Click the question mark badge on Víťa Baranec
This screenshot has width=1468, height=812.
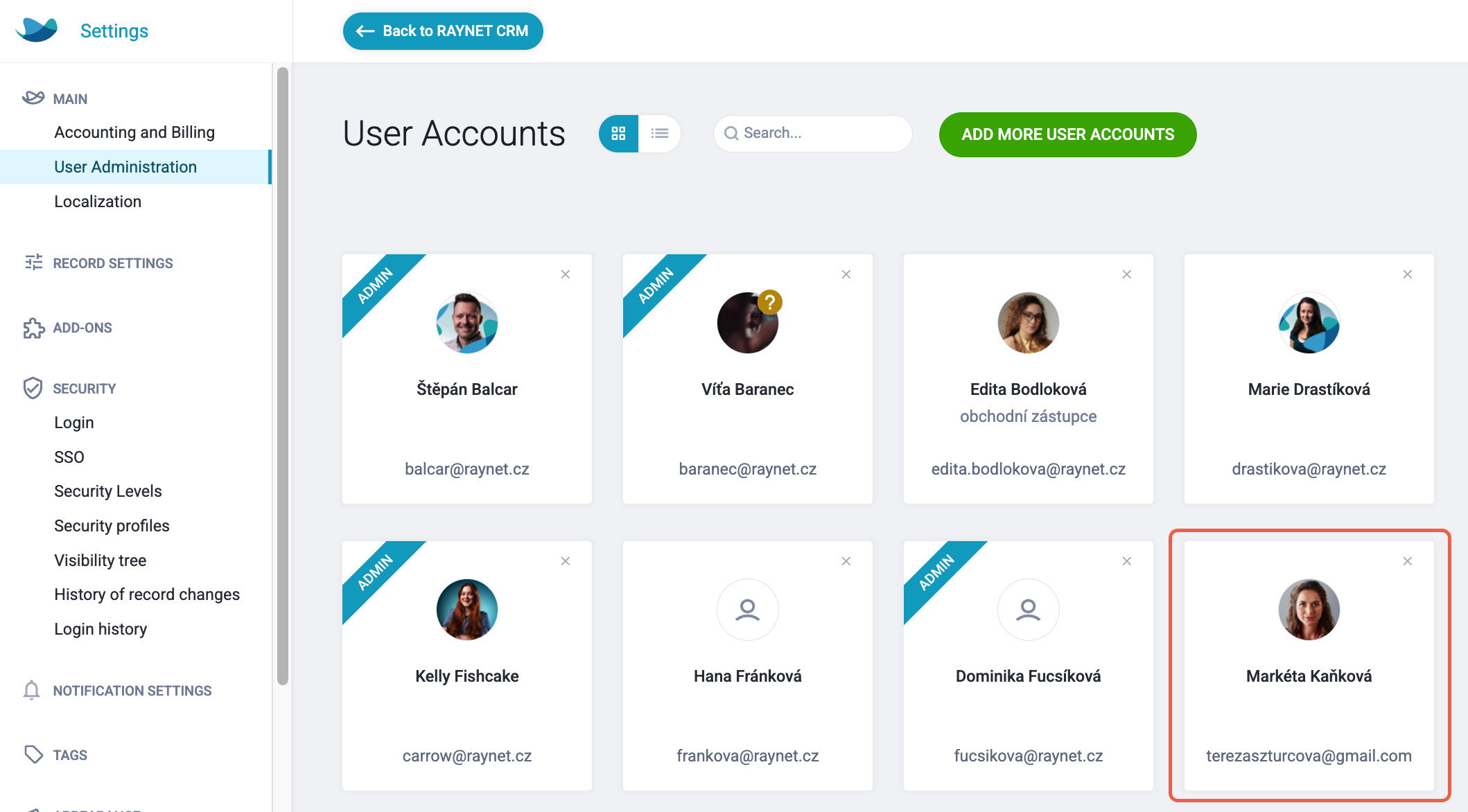(770, 302)
